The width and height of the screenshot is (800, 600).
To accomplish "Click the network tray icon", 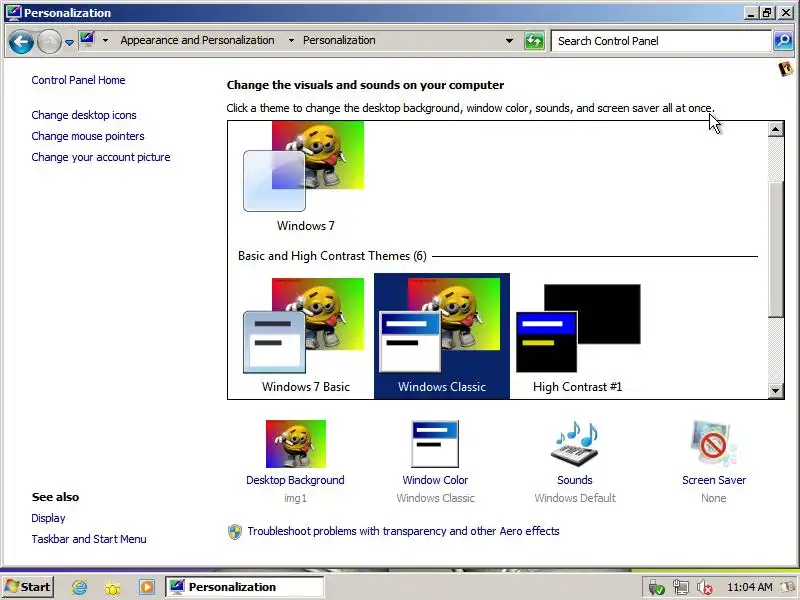I will (x=681, y=588).
